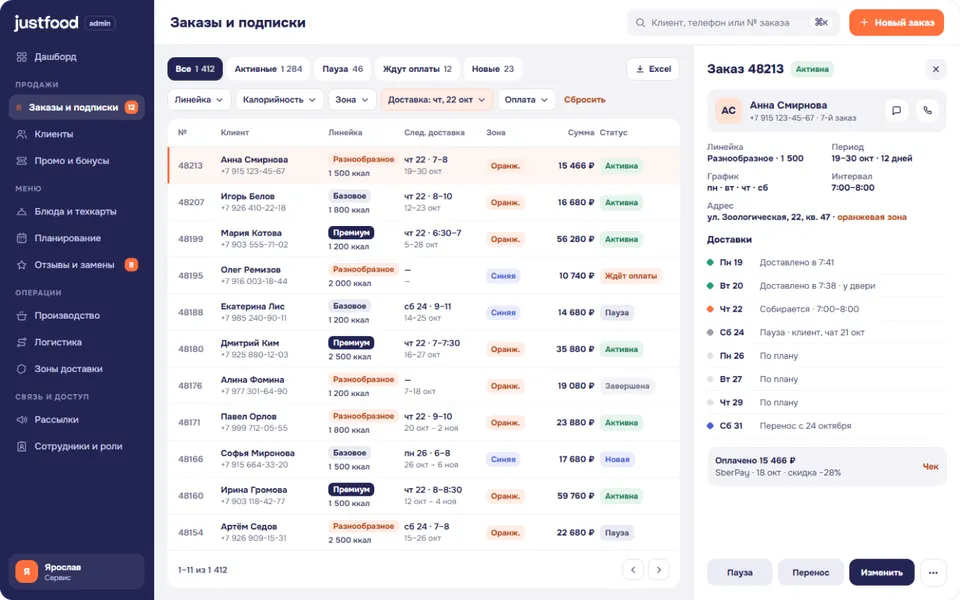
Task: Export orders with the Excel button
Action: tap(653, 69)
